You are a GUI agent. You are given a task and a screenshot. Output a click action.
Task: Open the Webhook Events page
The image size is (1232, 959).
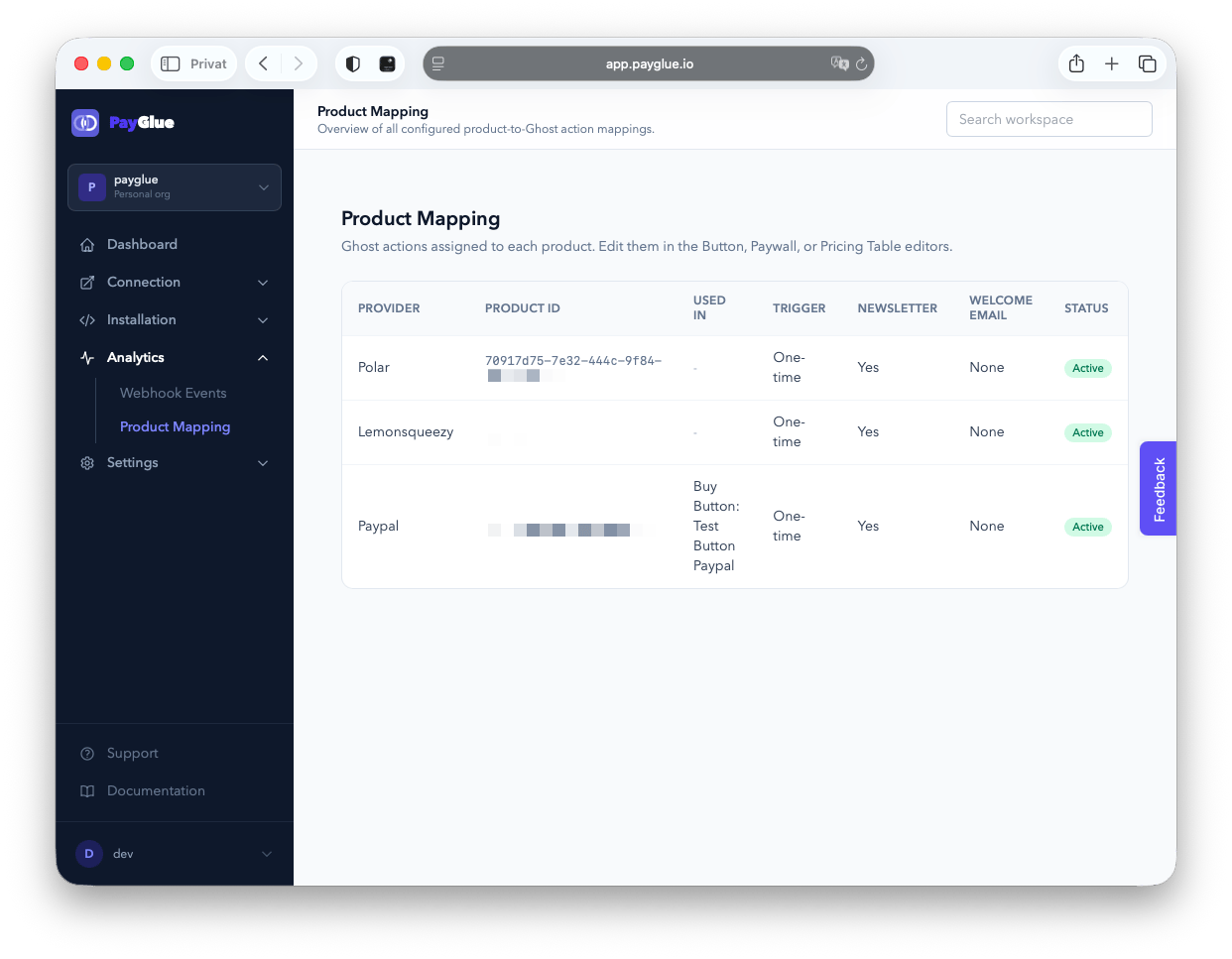174,394
